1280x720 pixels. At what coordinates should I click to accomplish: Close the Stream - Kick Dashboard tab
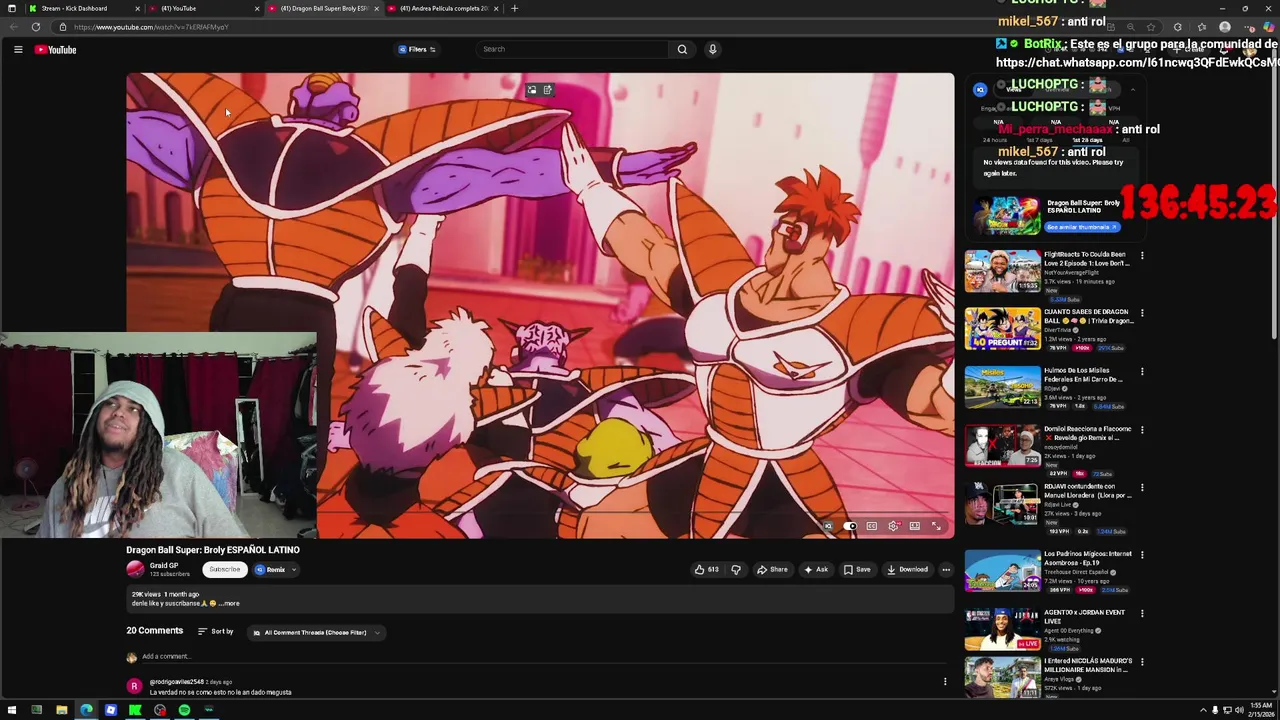(x=137, y=8)
